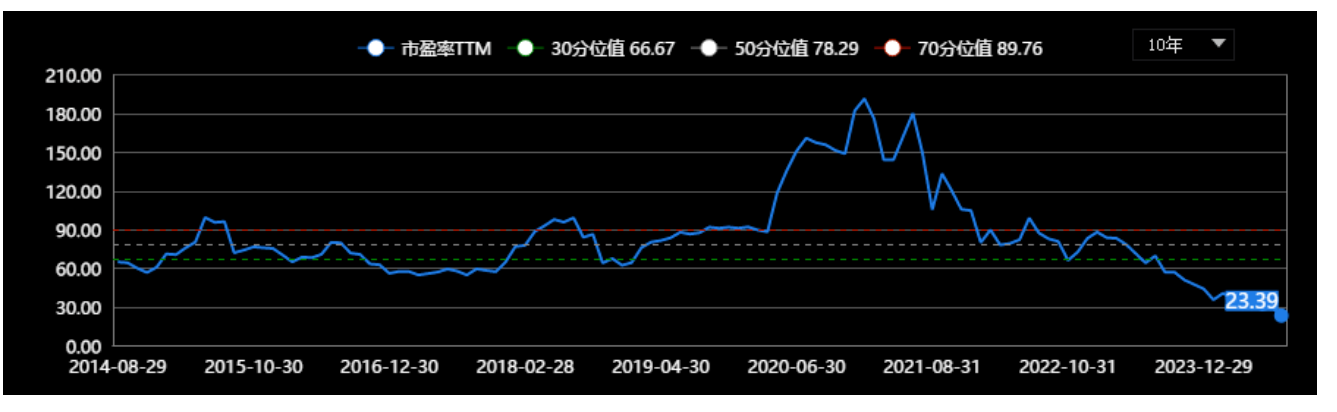Click the 150.00 y-axis label
Screen dimensions: 1337x412
(75, 153)
